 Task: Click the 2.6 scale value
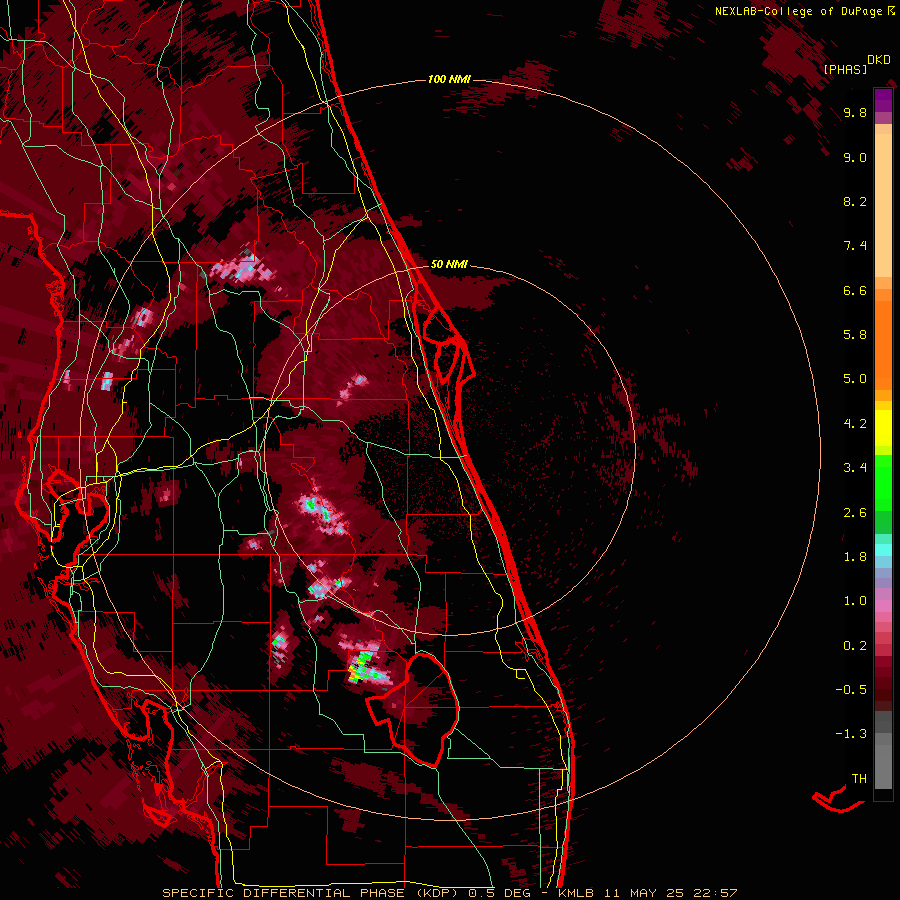855,513
